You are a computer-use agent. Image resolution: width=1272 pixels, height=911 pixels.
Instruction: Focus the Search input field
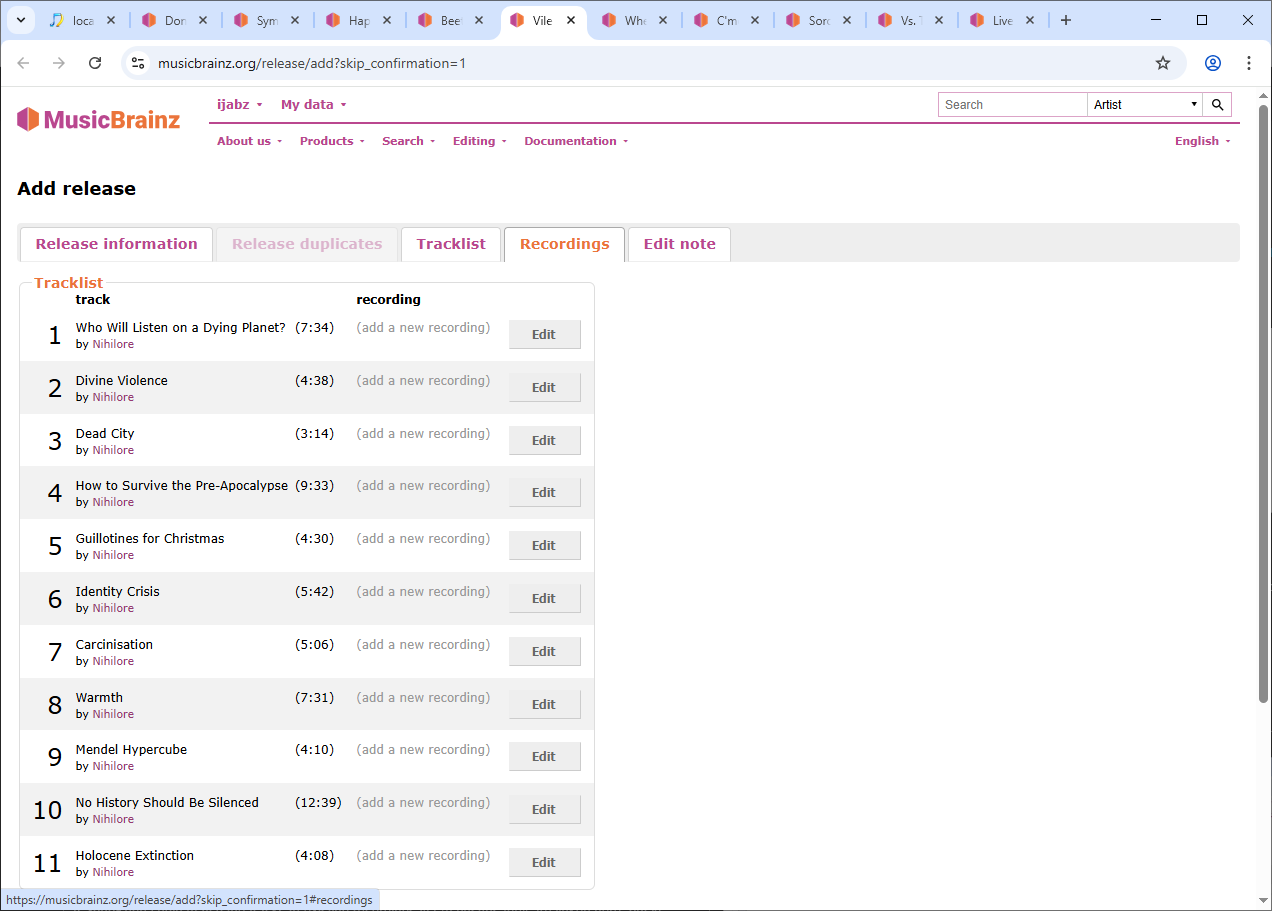point(1012,104)
